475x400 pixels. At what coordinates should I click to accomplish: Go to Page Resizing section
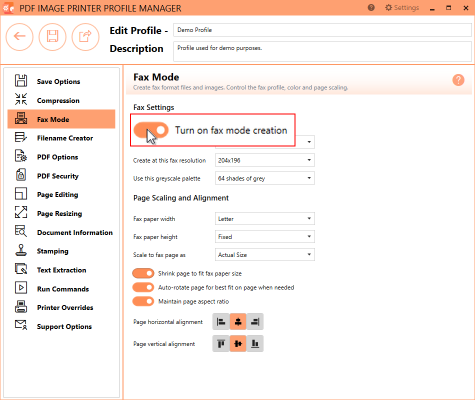61,213
